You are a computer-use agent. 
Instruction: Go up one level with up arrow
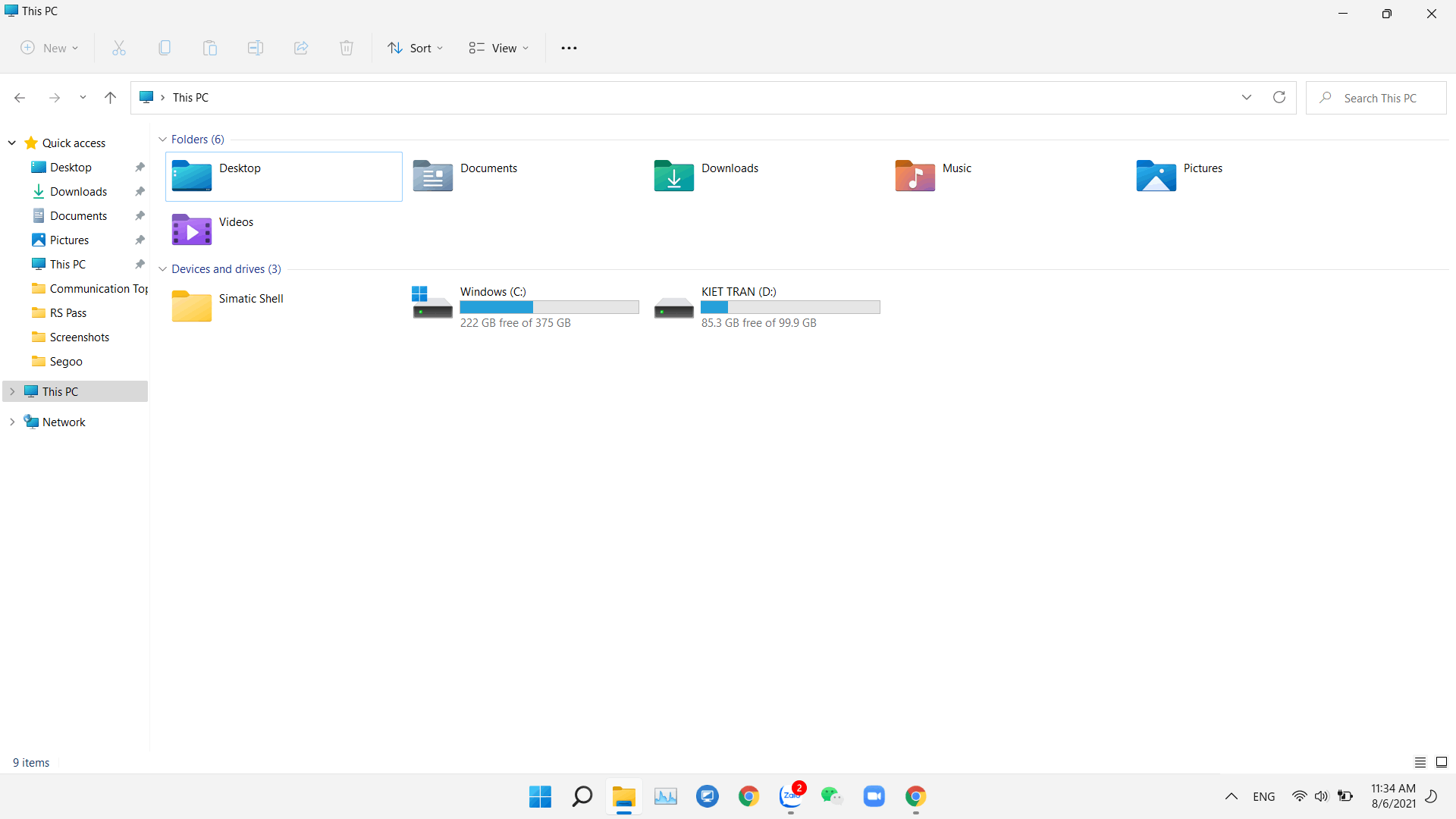pyautogui.click(x=110, y=97)
